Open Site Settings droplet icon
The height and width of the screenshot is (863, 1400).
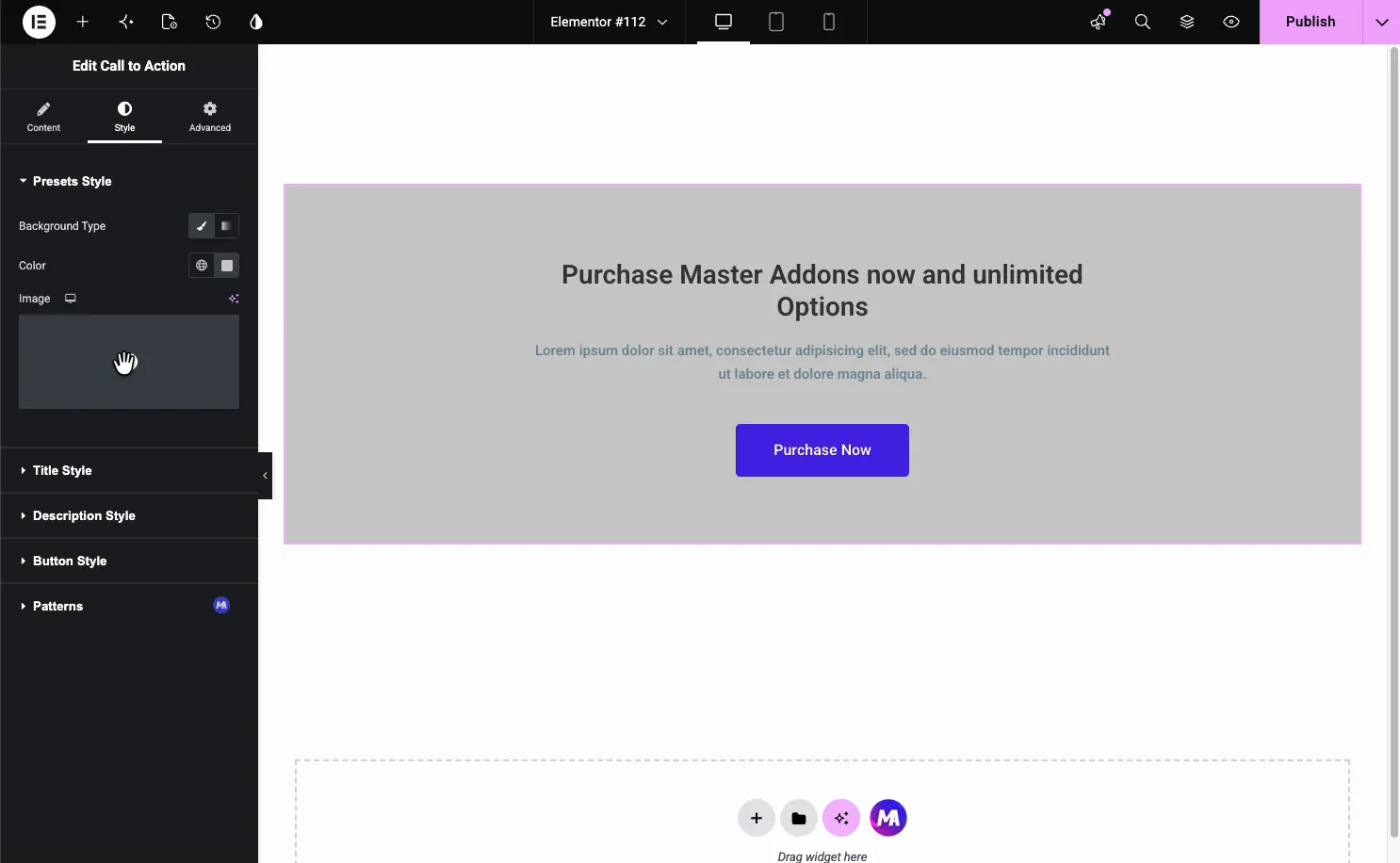pyautogui.click(x=256, y=22)
